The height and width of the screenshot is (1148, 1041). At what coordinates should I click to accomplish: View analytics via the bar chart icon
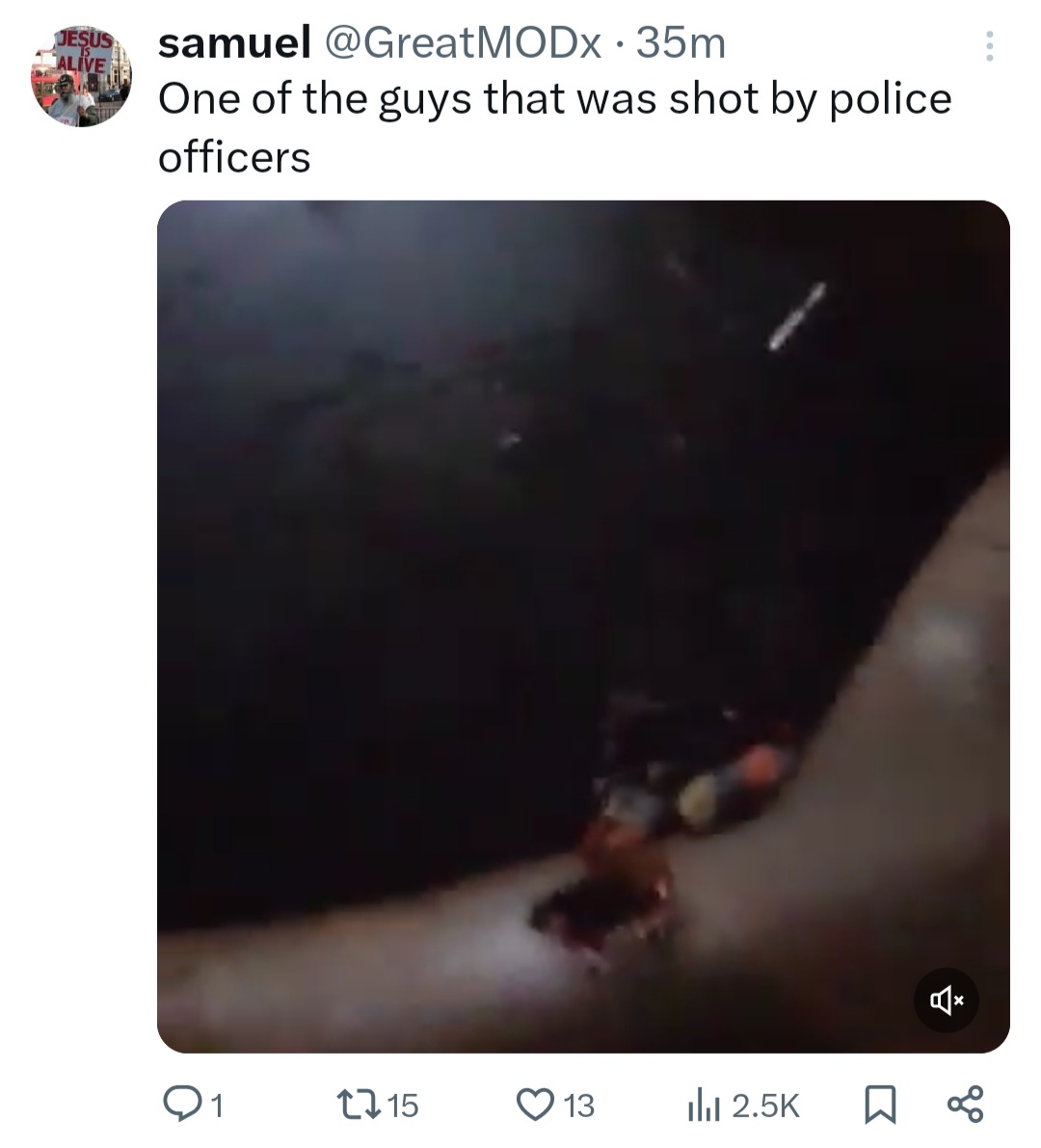point(705,1105)
